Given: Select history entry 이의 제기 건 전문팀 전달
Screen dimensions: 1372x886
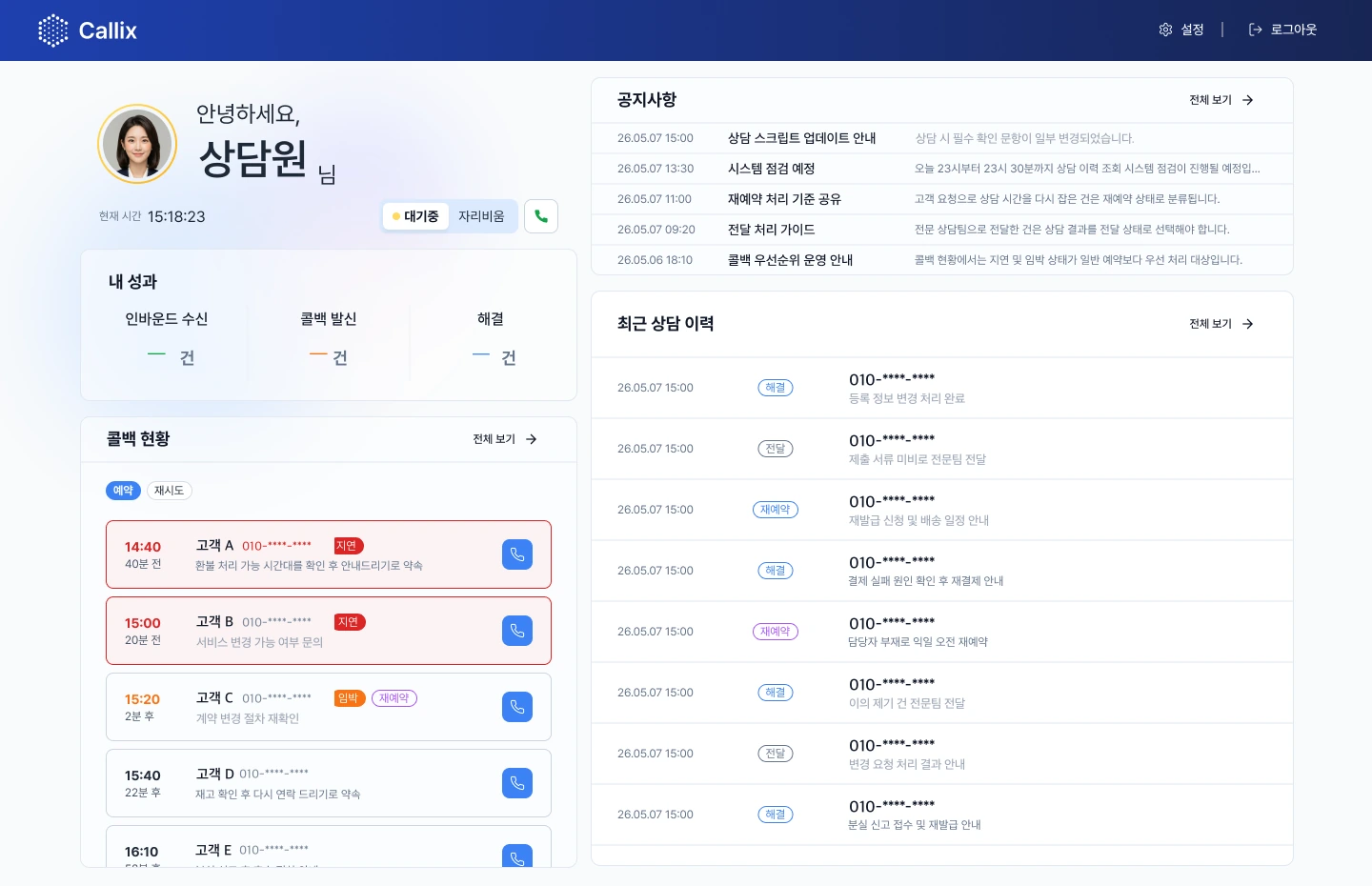Looking at the screenshot, I should tap(942, 693).
